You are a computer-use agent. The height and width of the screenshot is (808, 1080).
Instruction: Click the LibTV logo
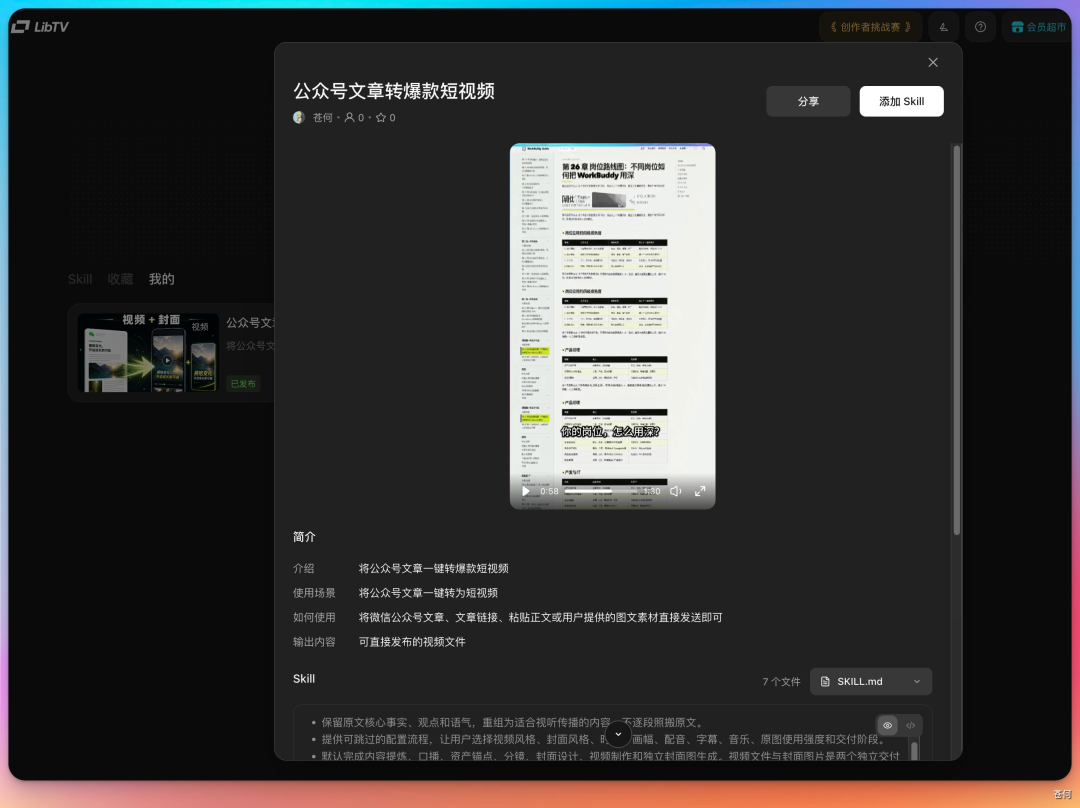click(x=40, y=27)
